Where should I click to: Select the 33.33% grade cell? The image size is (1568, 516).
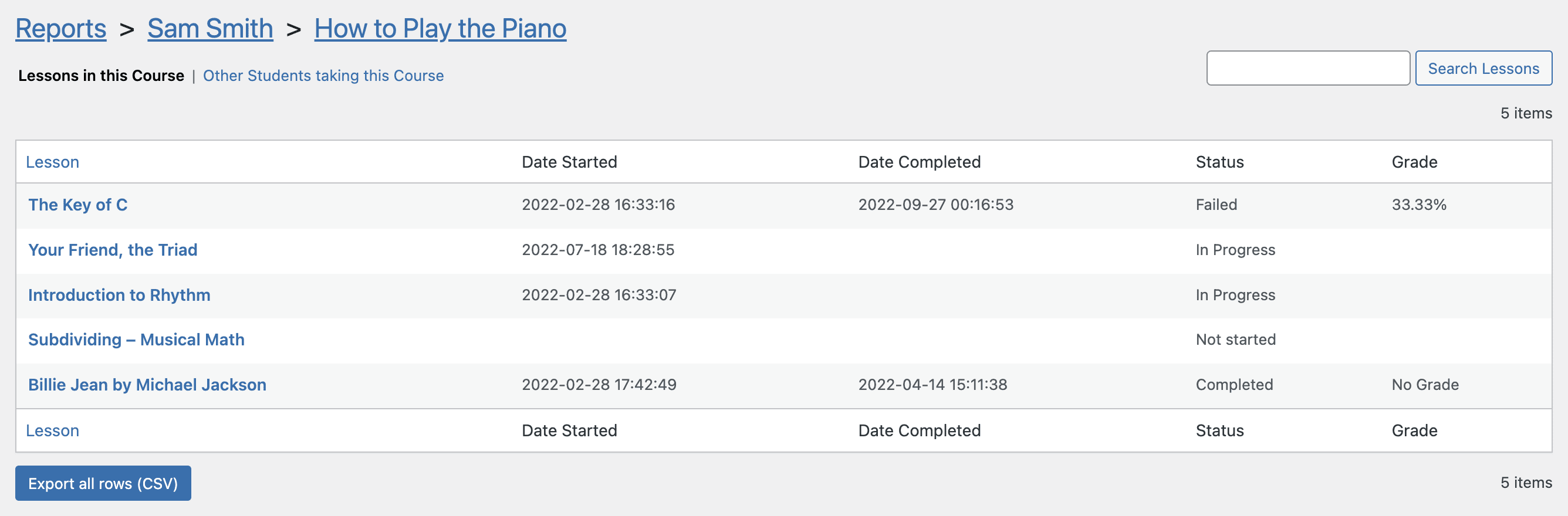(x=1419, y=205)
